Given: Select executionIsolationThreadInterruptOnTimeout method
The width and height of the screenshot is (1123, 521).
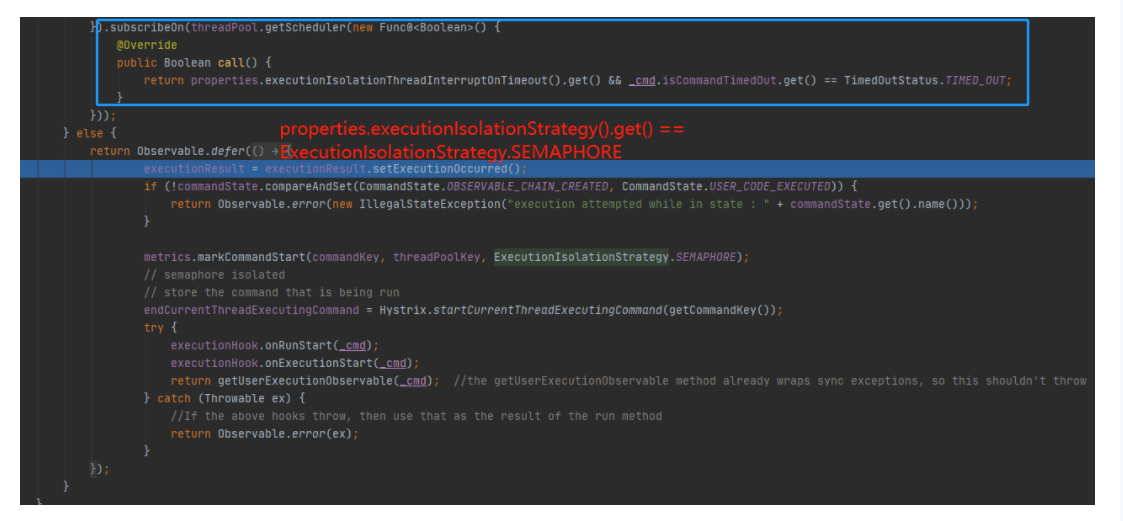Looking at the screenshot, I should tap(405, 80).
